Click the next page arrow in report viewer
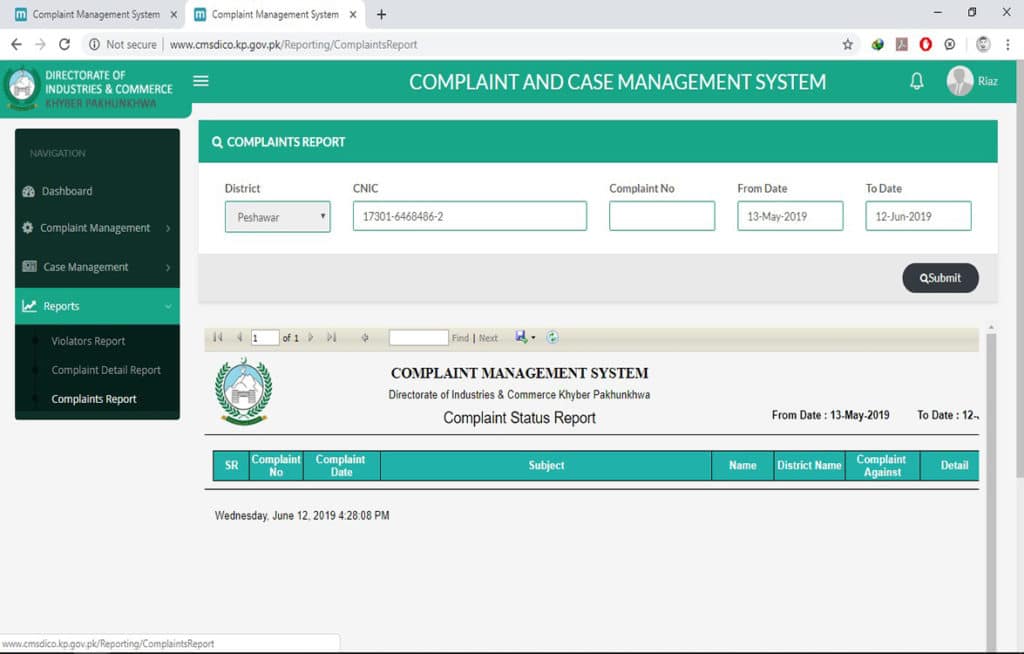Image resolution: width=1024 pixels, height=654 pixels. point(312,337)
